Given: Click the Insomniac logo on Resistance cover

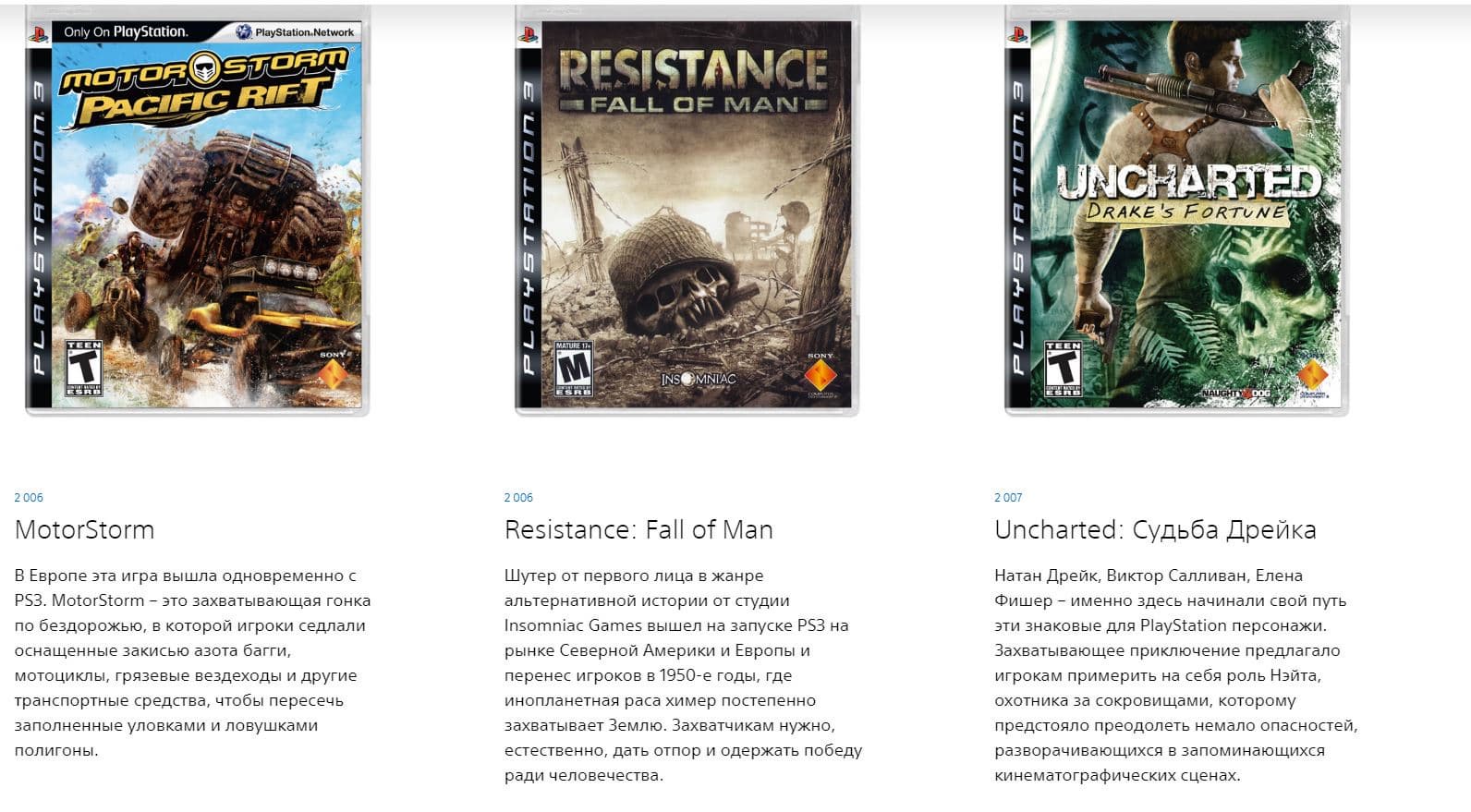Looking at the screenshot, I should click(x=699, y=380).
